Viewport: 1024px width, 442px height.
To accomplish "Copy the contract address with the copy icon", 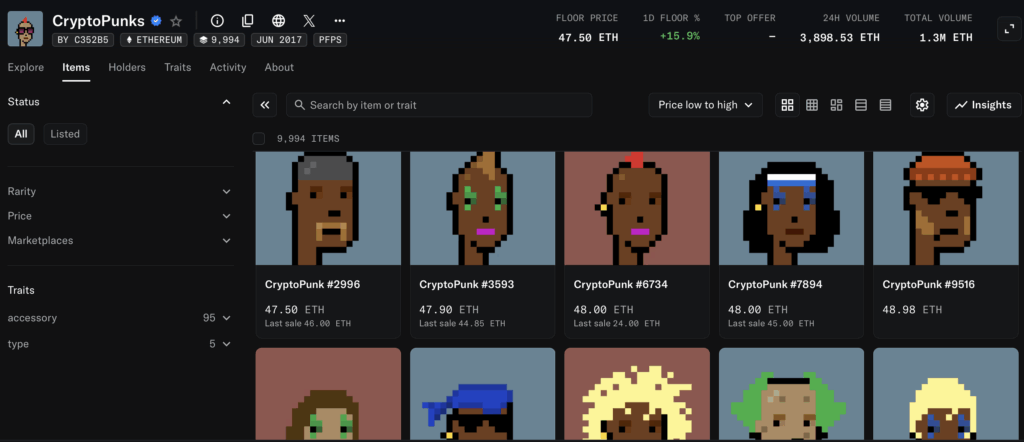I will (x=248, y=21).
